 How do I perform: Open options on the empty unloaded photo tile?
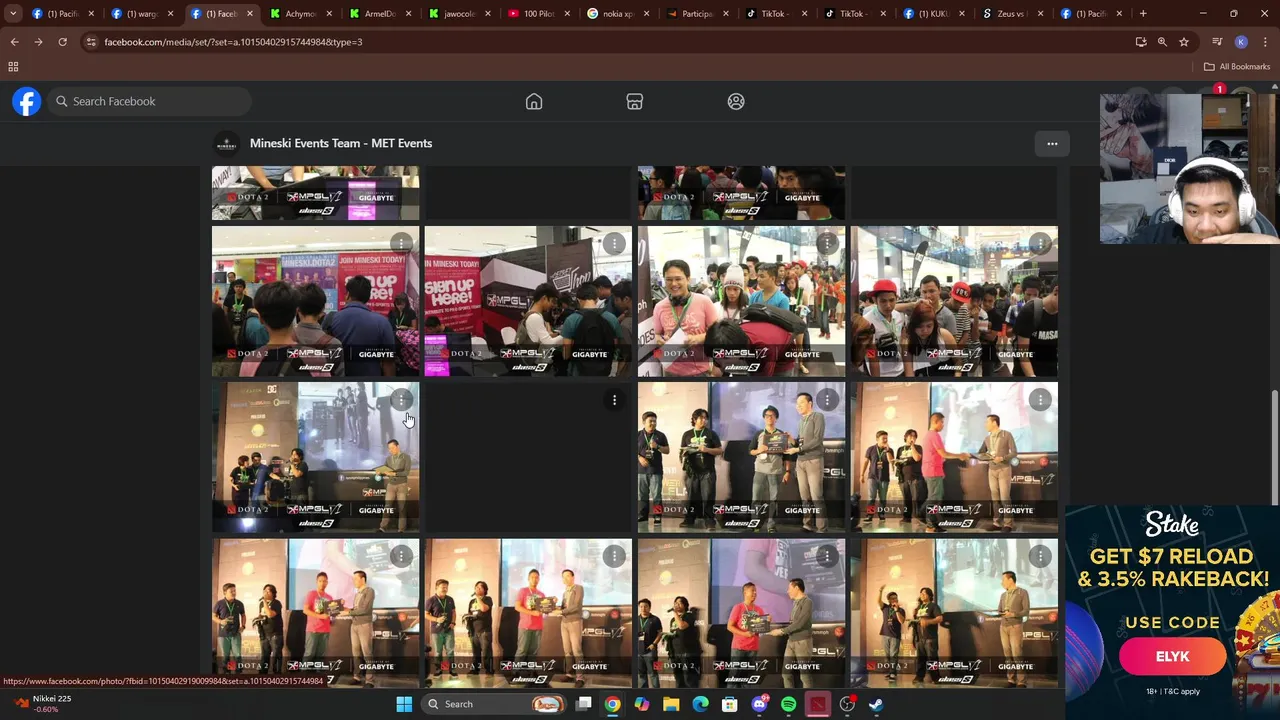pyautogui.click(x=614, y=400)
